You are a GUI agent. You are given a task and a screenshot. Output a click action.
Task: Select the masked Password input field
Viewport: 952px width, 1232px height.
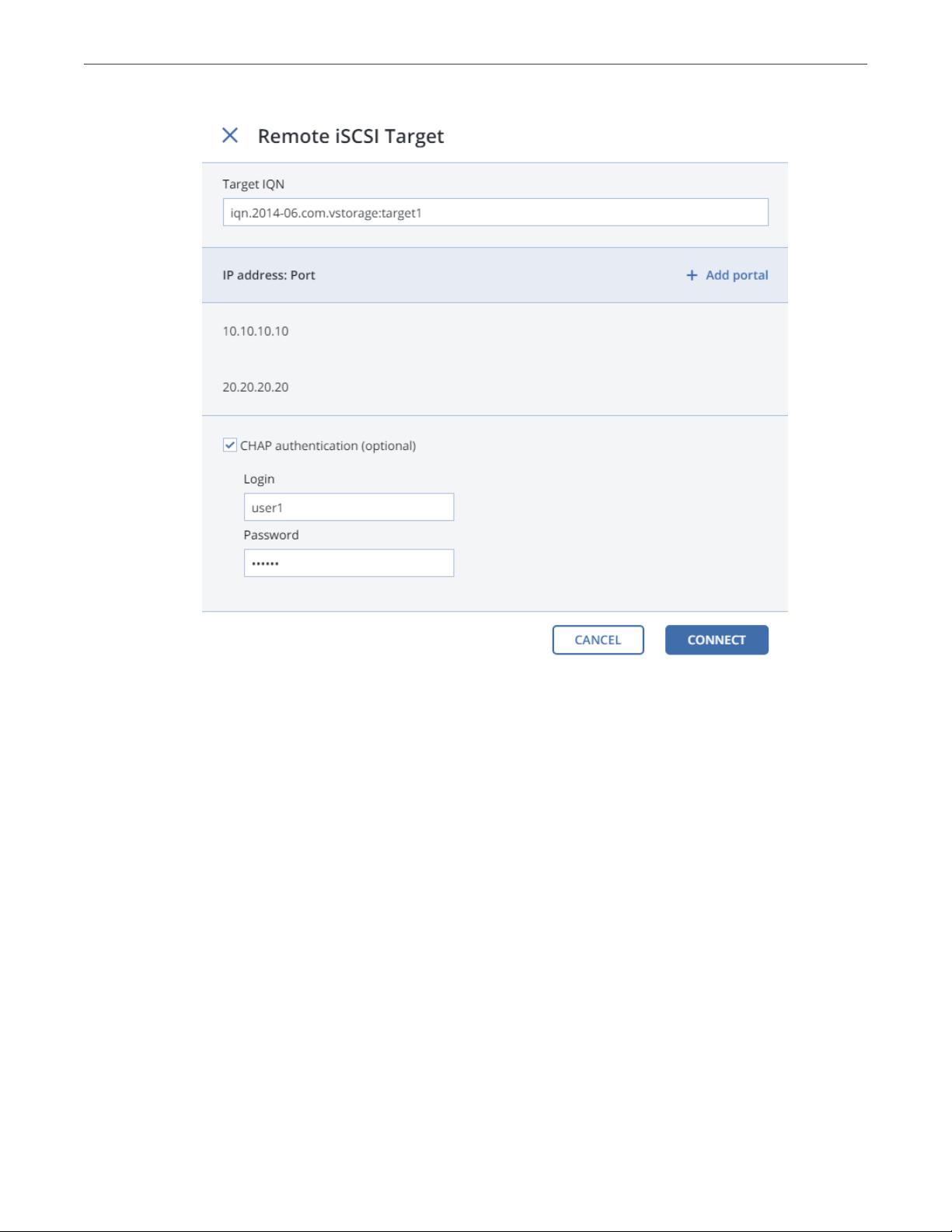[x=349, y=563]
